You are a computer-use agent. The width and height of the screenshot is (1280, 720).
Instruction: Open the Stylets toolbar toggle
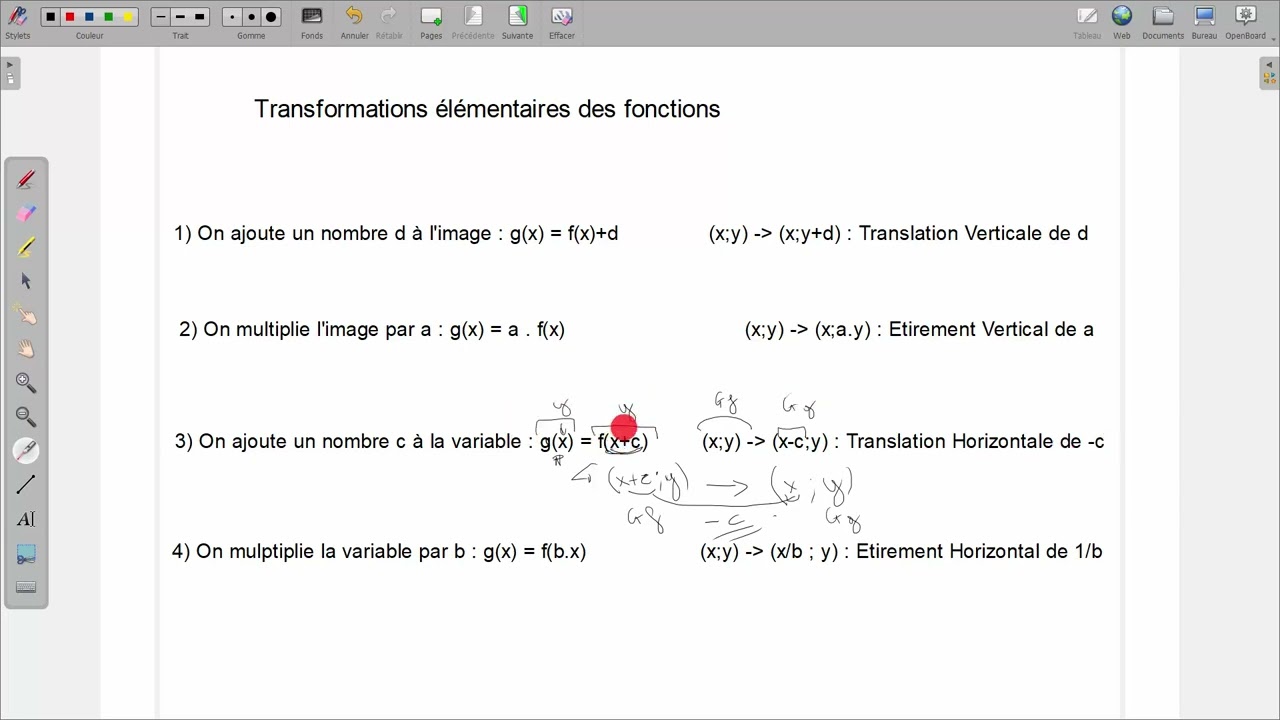17,21
